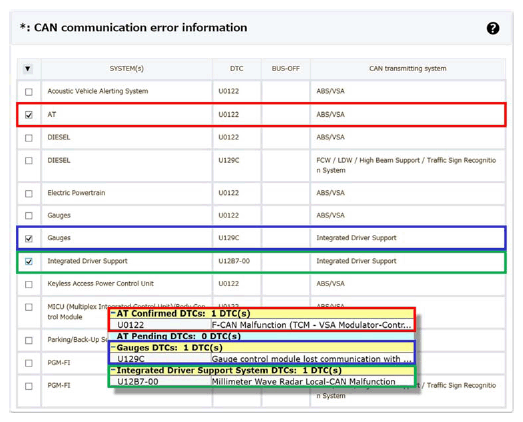
Task: Click the DTC column header
Action: point(236,68)
